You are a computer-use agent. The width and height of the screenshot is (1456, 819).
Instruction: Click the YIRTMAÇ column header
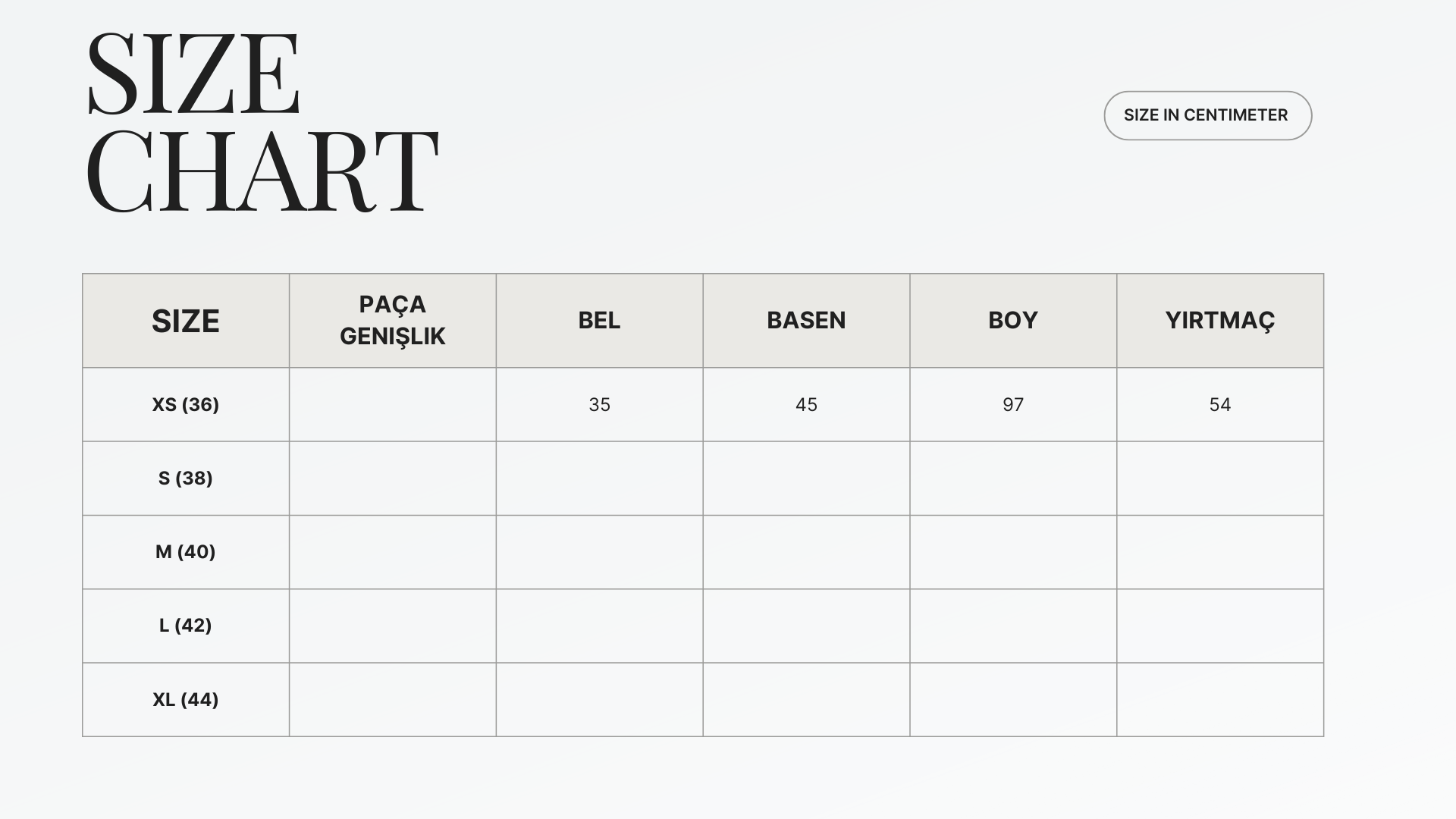point(1220,320)
